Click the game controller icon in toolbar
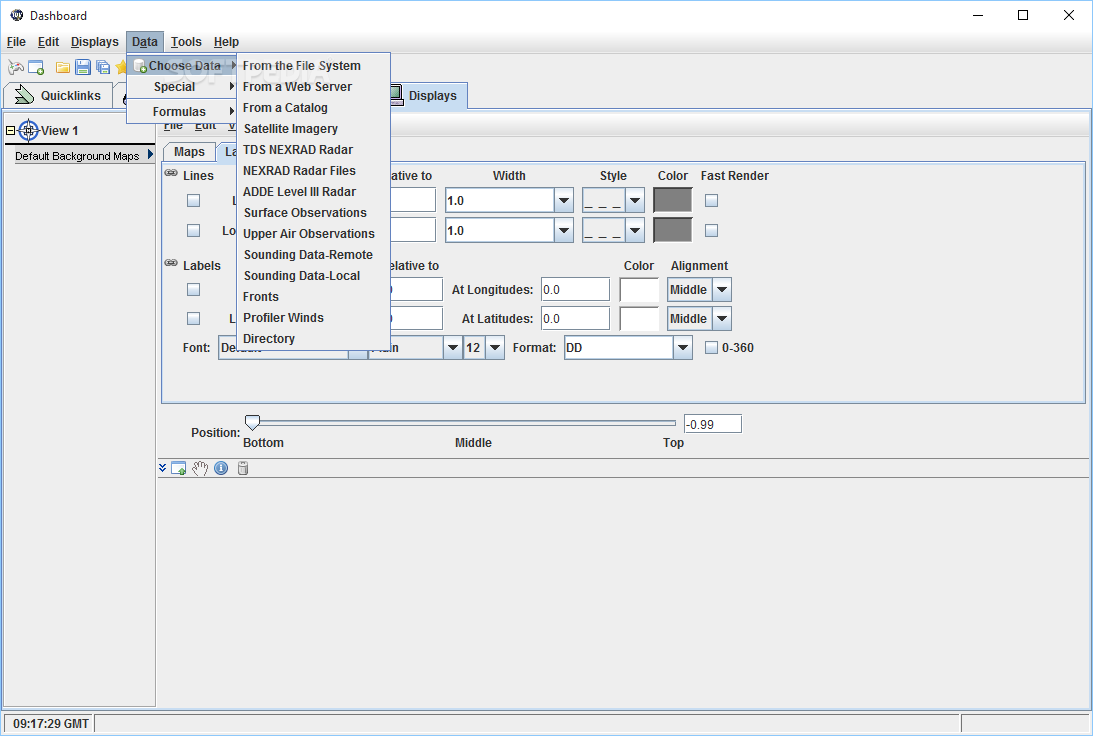 pos(15,68)
